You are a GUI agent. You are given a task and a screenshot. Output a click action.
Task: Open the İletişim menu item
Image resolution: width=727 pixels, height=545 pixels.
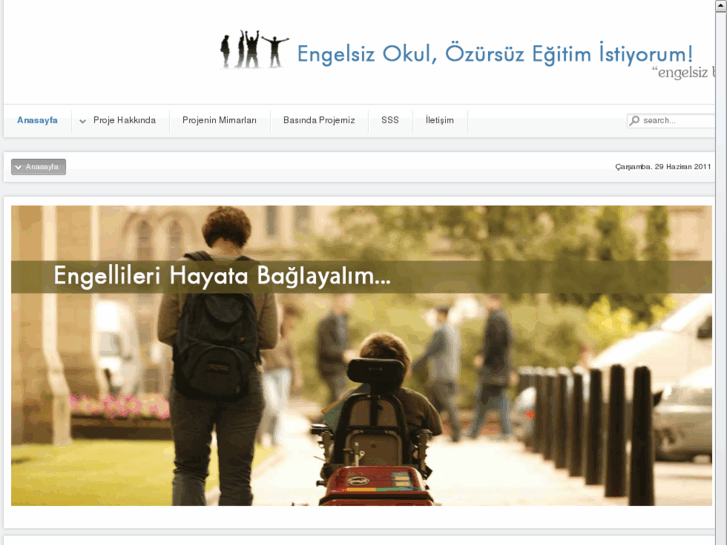pyautogui.click(x=440, y=120)
